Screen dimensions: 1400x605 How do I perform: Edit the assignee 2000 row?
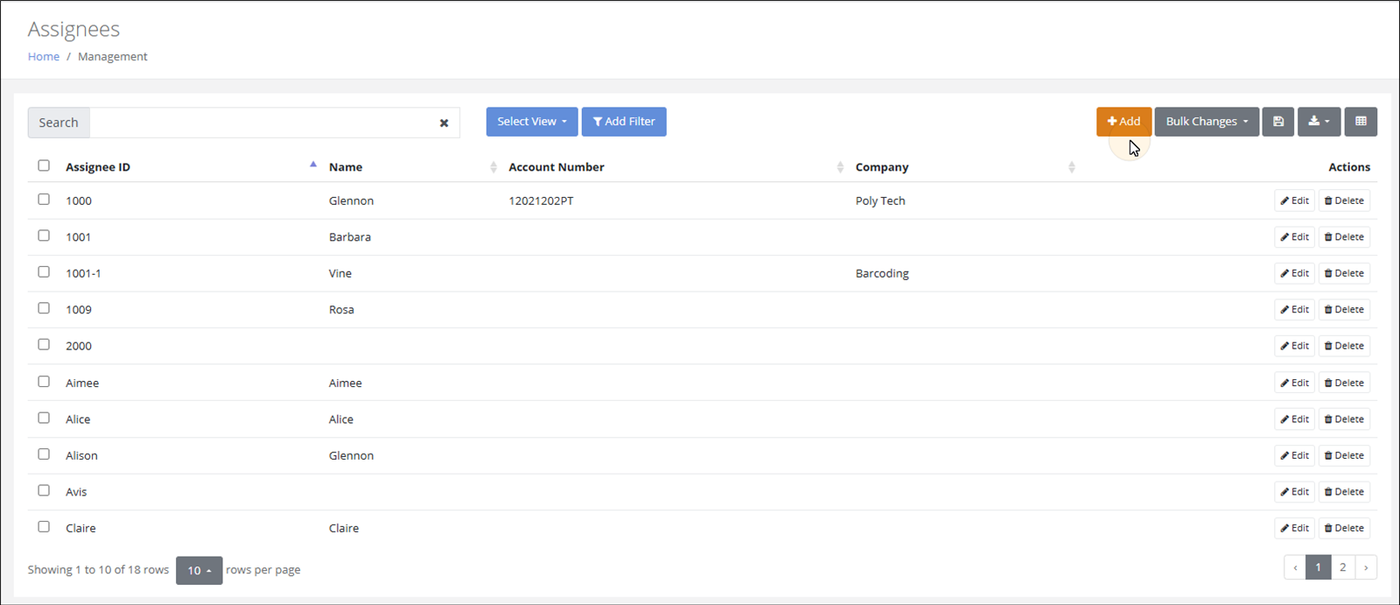click(1294, 346)
